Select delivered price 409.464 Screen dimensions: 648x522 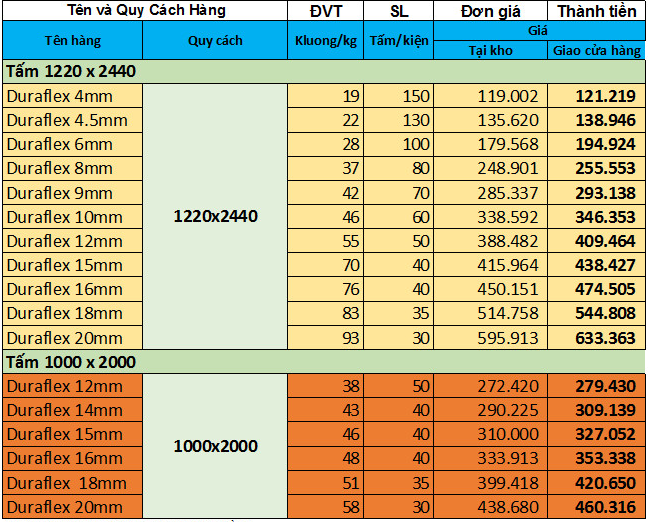pyautogui.click(x=596, y=241)
